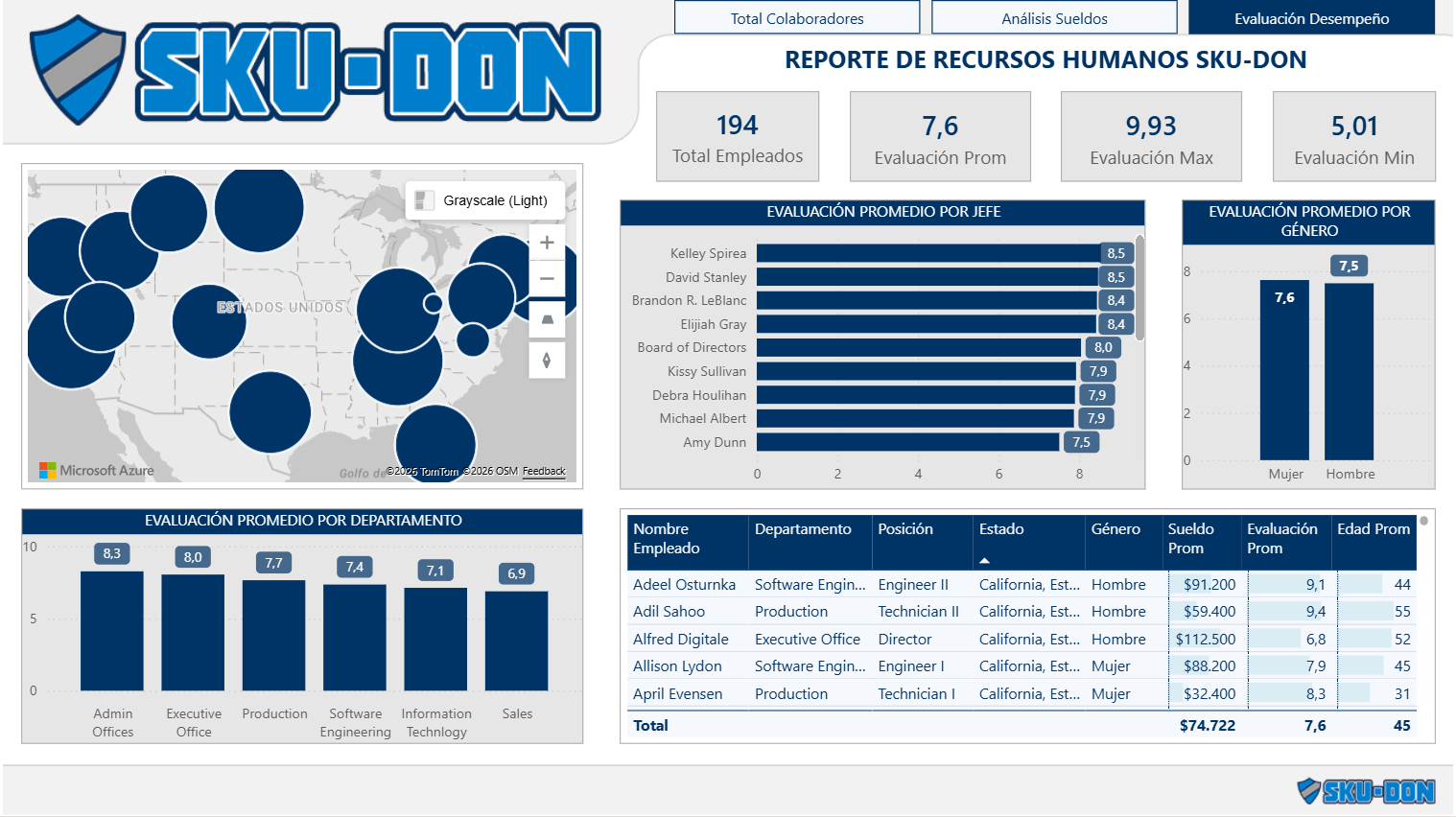Click the Microsoft Azure logo on map
This screenshot has height=817, width=1456.
(x=96, y=470)
